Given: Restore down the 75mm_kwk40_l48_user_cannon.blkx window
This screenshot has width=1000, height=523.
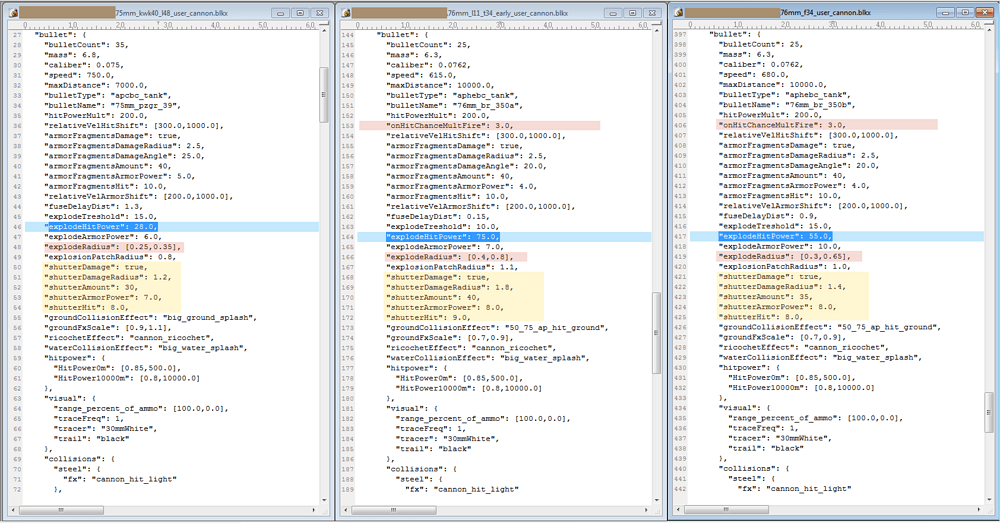Looking at the screenshot, I should (300, 13).
